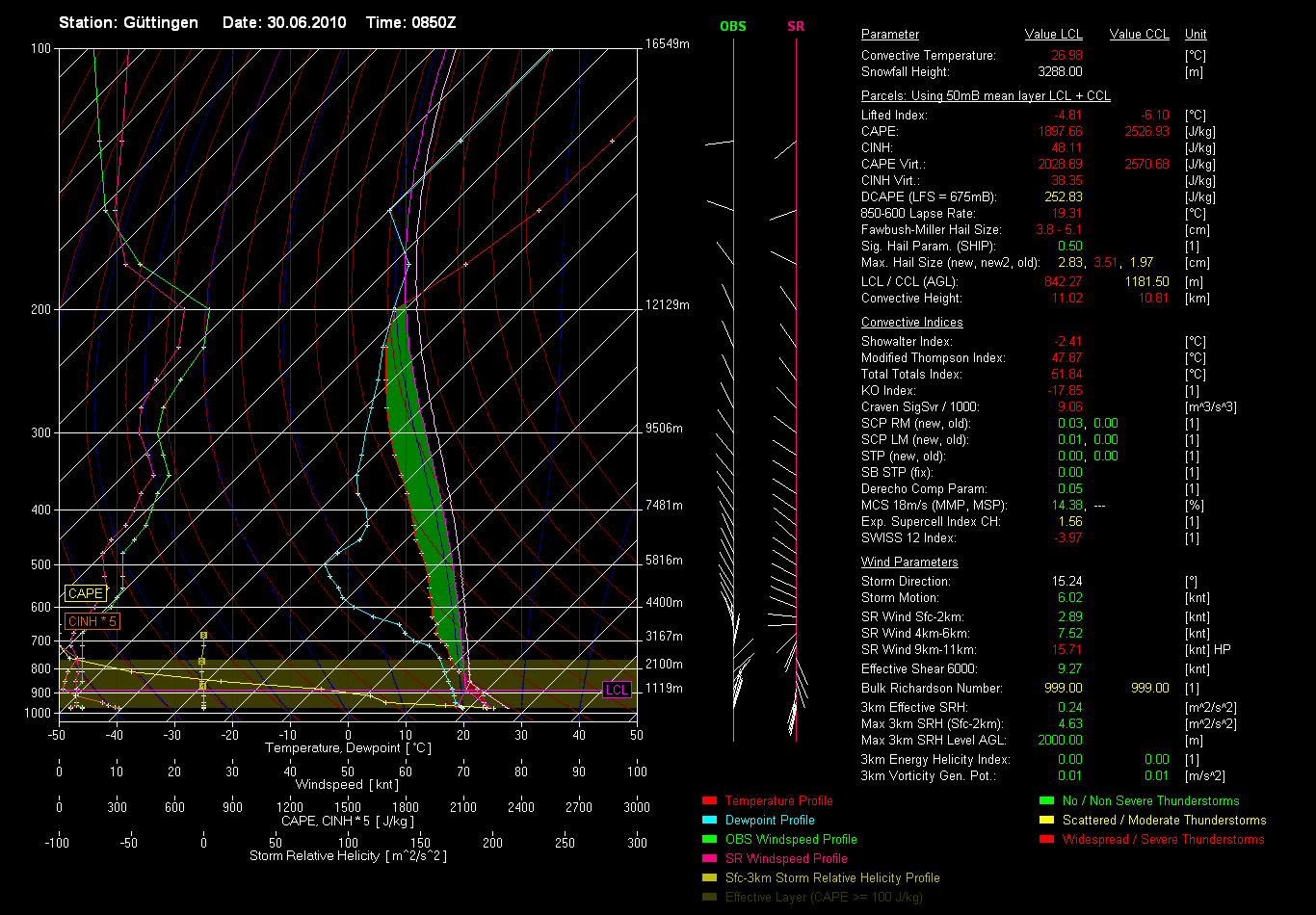Click the orange CINH * 5 label box
The width and height of the screenshot is (1316, 915).
[92, 621]
